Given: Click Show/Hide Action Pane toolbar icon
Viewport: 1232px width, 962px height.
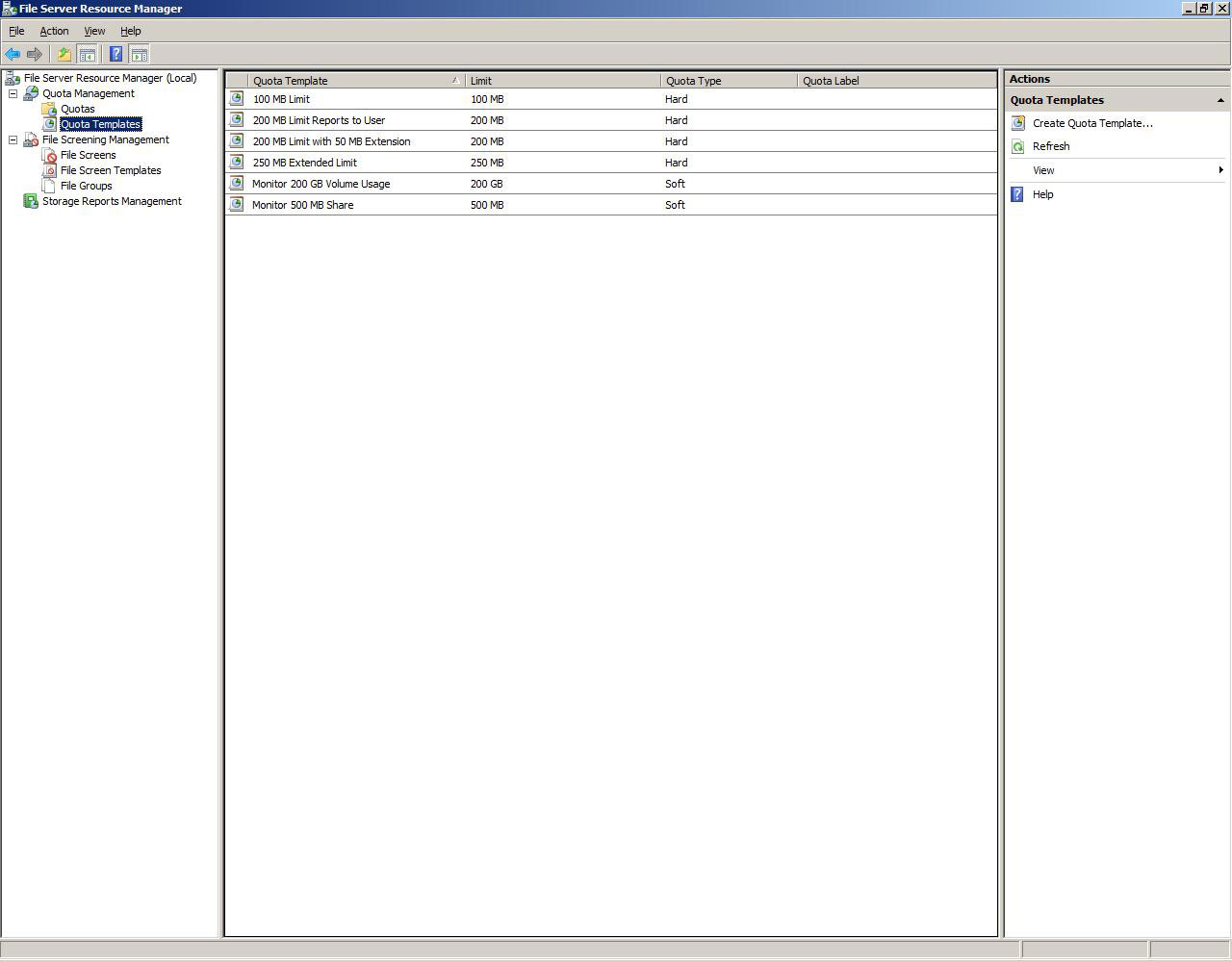Looking at the screenshot, I should point(139,55).
